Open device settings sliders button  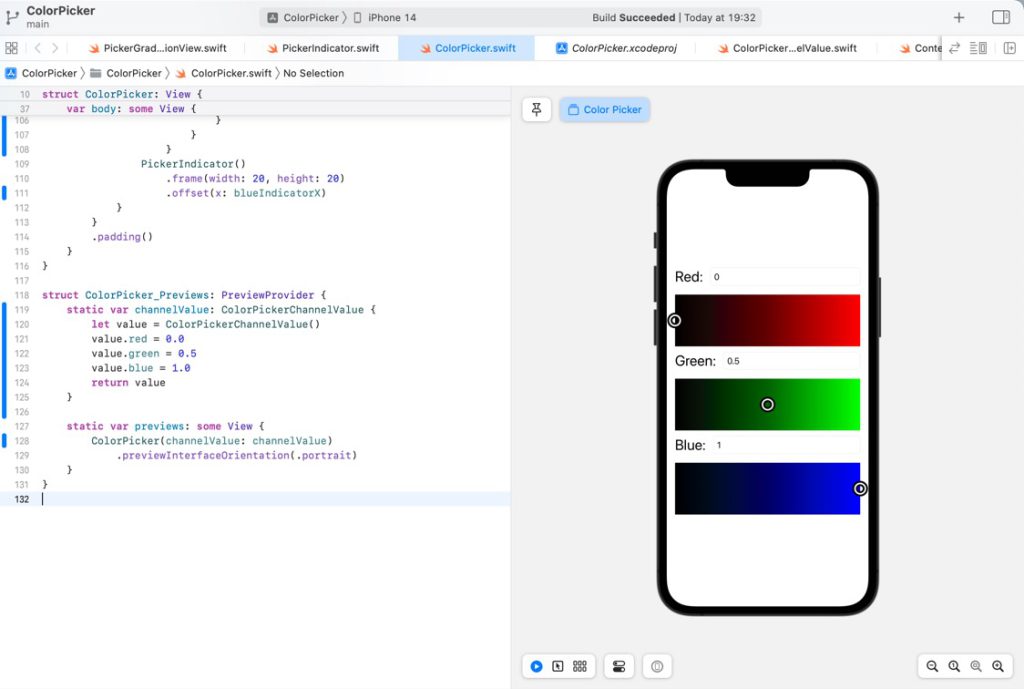pos(618,666)
